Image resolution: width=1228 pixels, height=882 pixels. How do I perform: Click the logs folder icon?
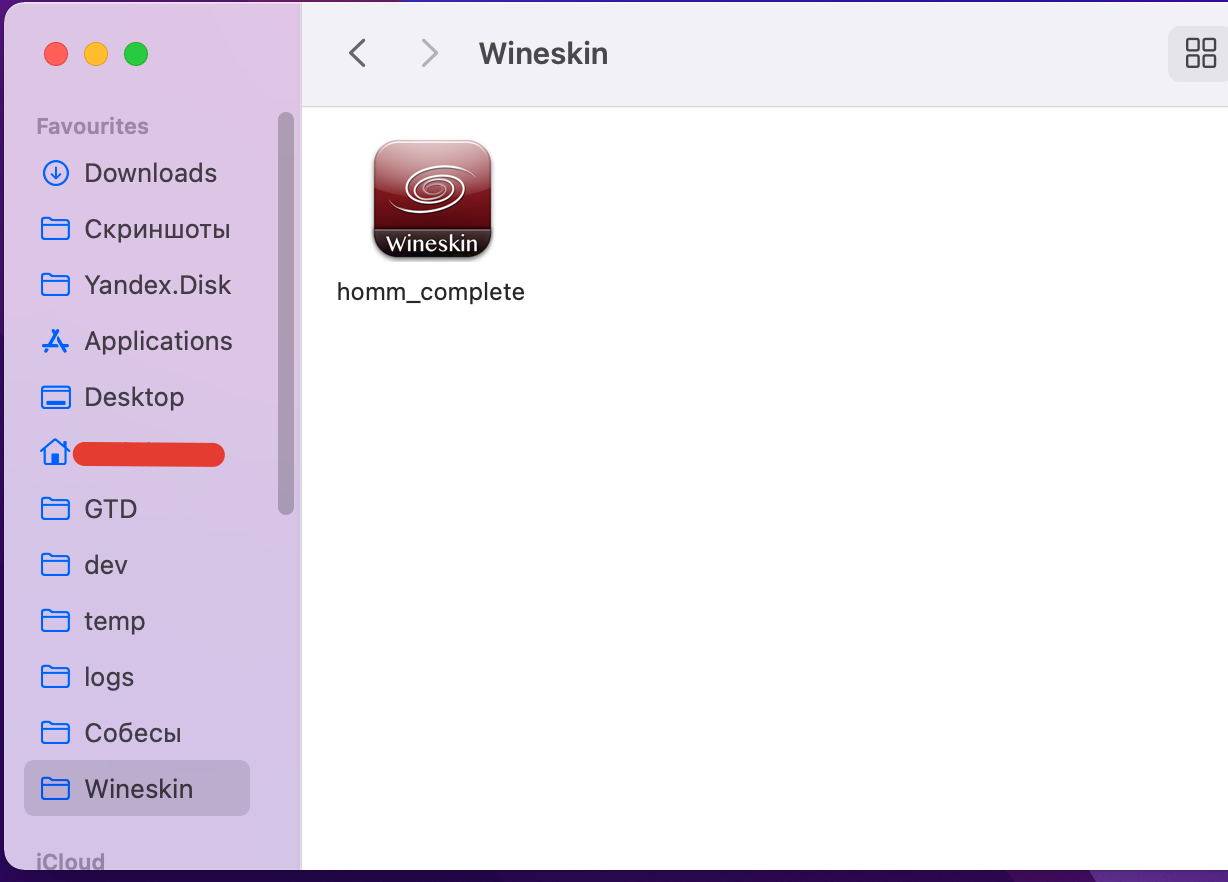click(55, 677)
